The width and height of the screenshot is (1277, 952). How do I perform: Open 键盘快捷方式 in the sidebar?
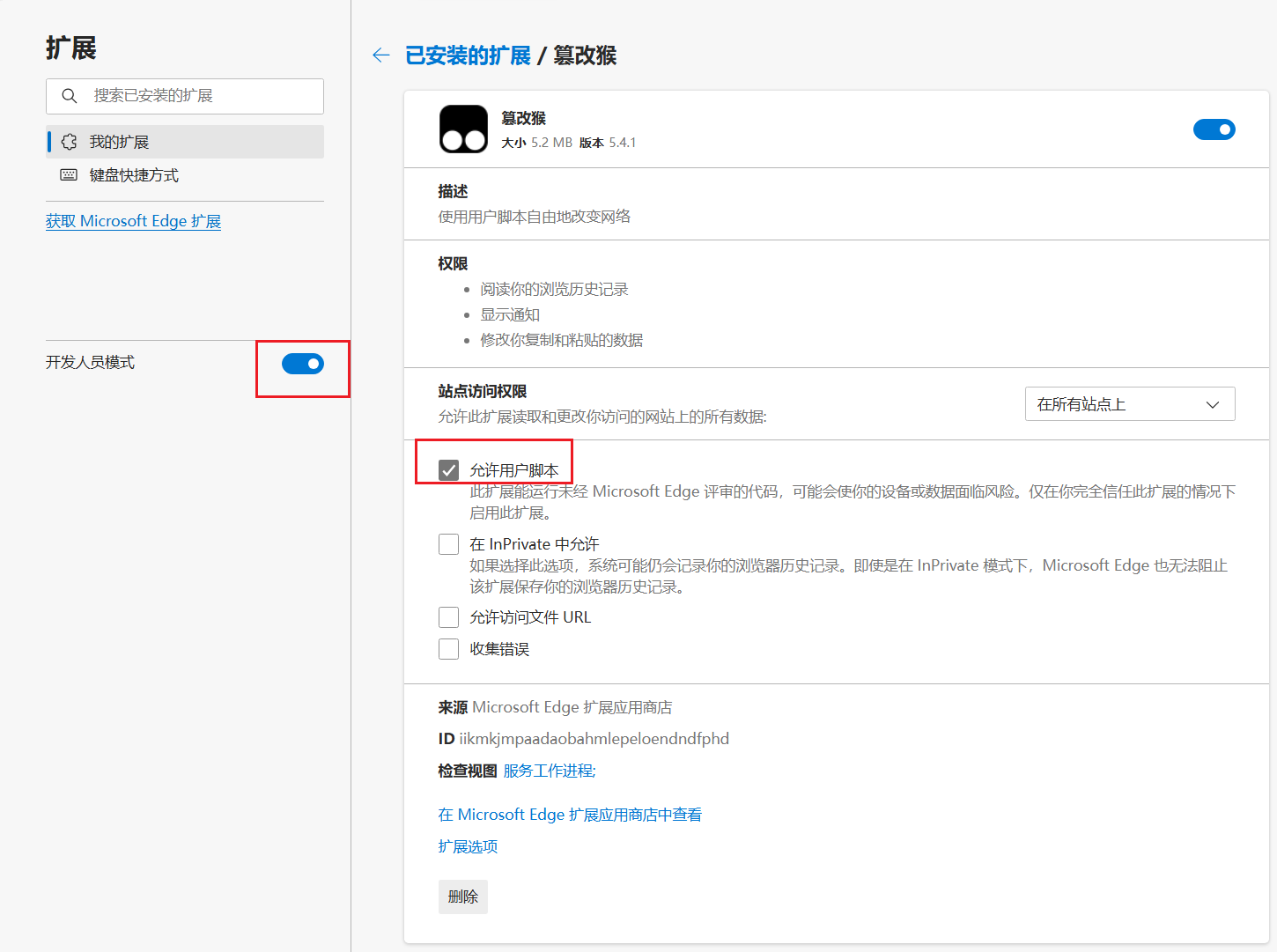[185, 175]
